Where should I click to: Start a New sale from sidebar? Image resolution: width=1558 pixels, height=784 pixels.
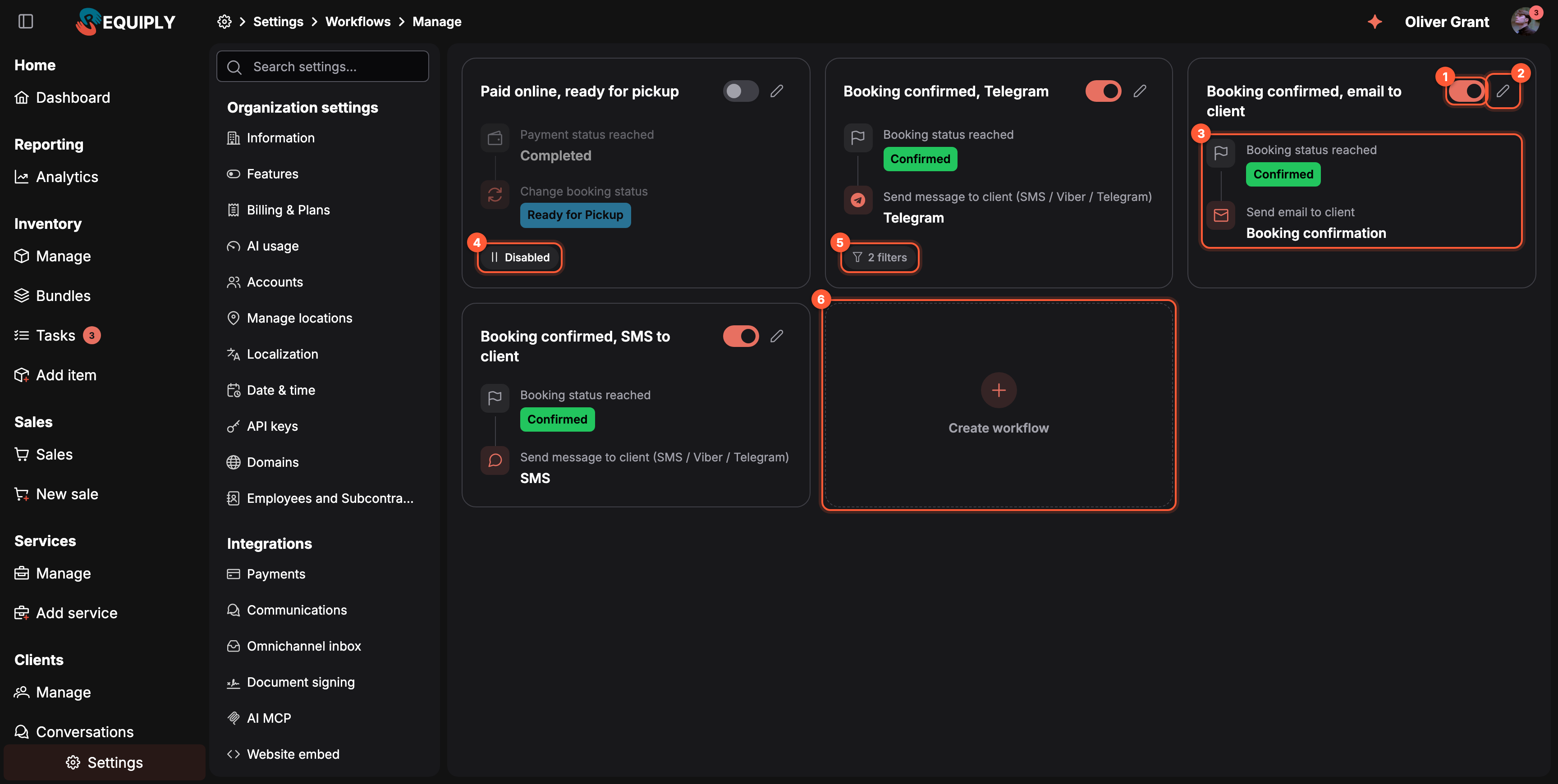(56, 494)
